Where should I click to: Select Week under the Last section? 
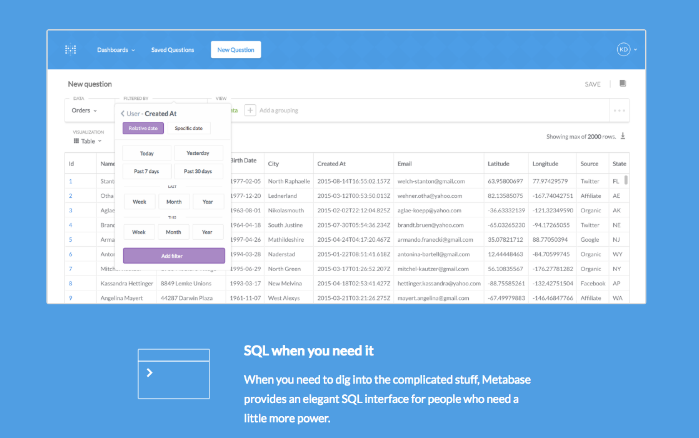[x=140, y=202]
